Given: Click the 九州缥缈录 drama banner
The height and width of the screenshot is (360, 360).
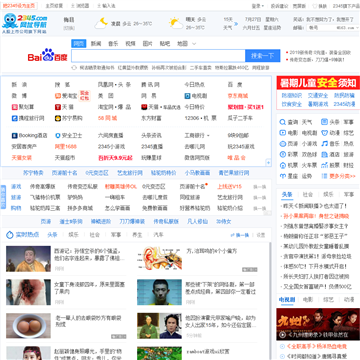Looking at the screenshot, I should (x=318, y=324).
